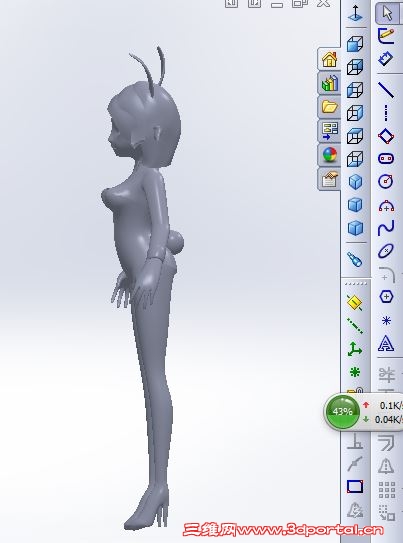Click the blue corner rectangle icon
Screen dimensions: 403x543
coord(355,486)
